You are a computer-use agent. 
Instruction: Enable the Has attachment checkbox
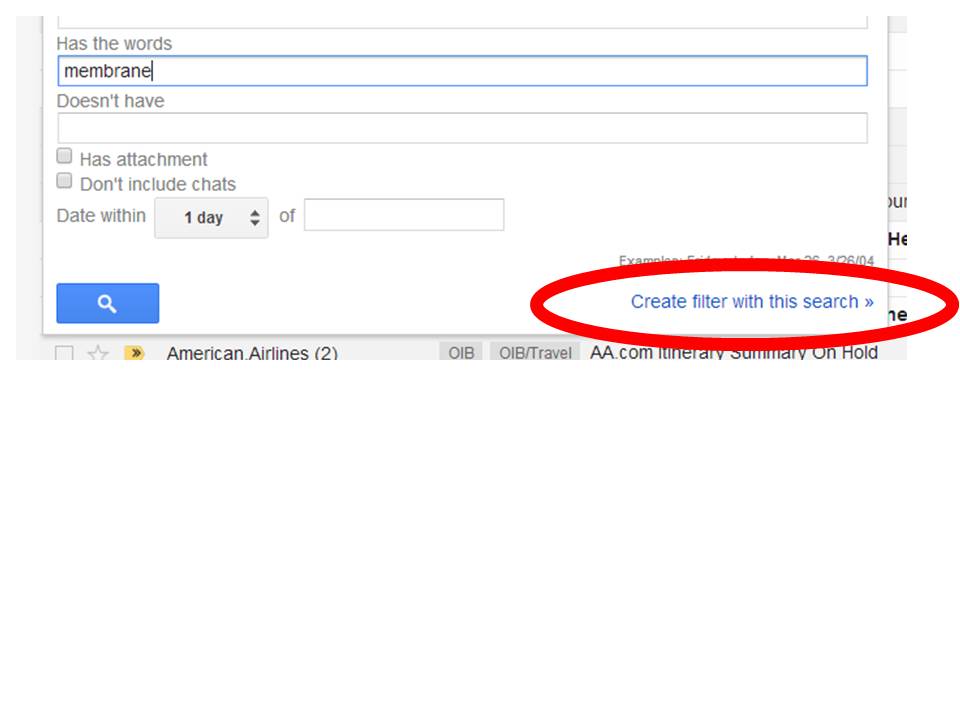(x=65, y=156)
